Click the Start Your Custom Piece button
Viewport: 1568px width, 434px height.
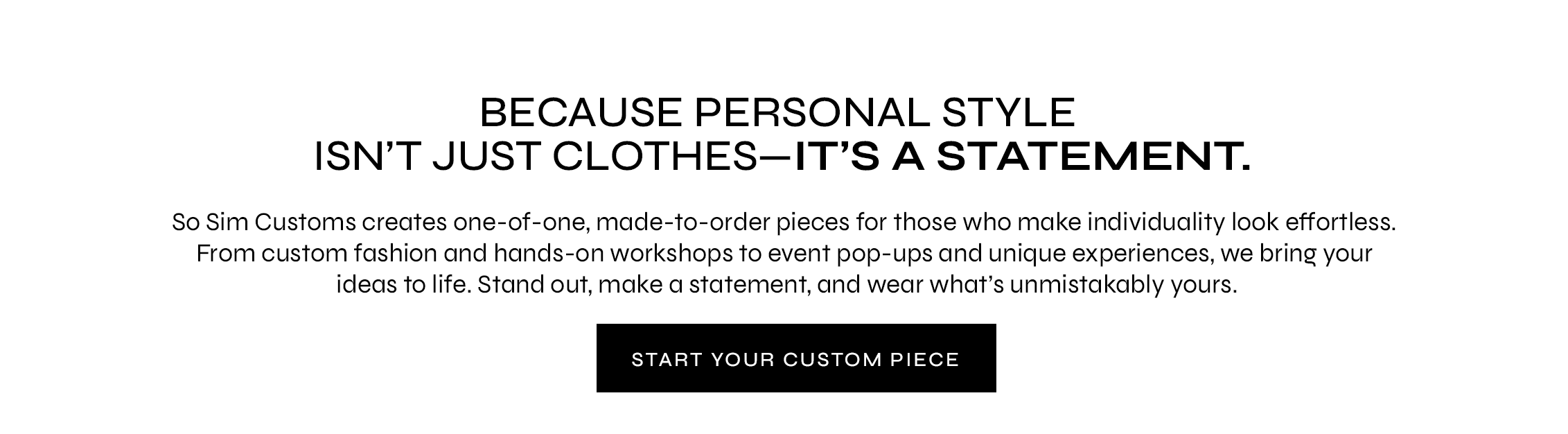(x=795, y=358)
